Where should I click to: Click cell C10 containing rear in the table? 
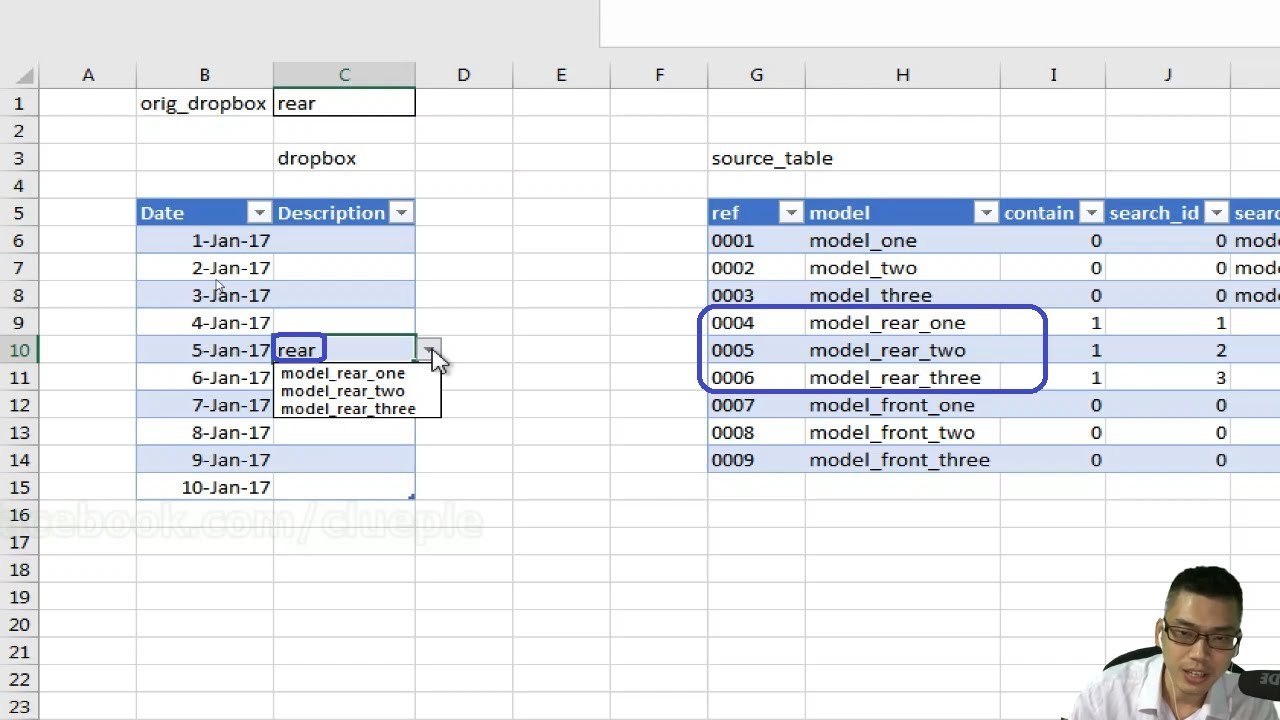pyautogui.click(x=344, y=350)
